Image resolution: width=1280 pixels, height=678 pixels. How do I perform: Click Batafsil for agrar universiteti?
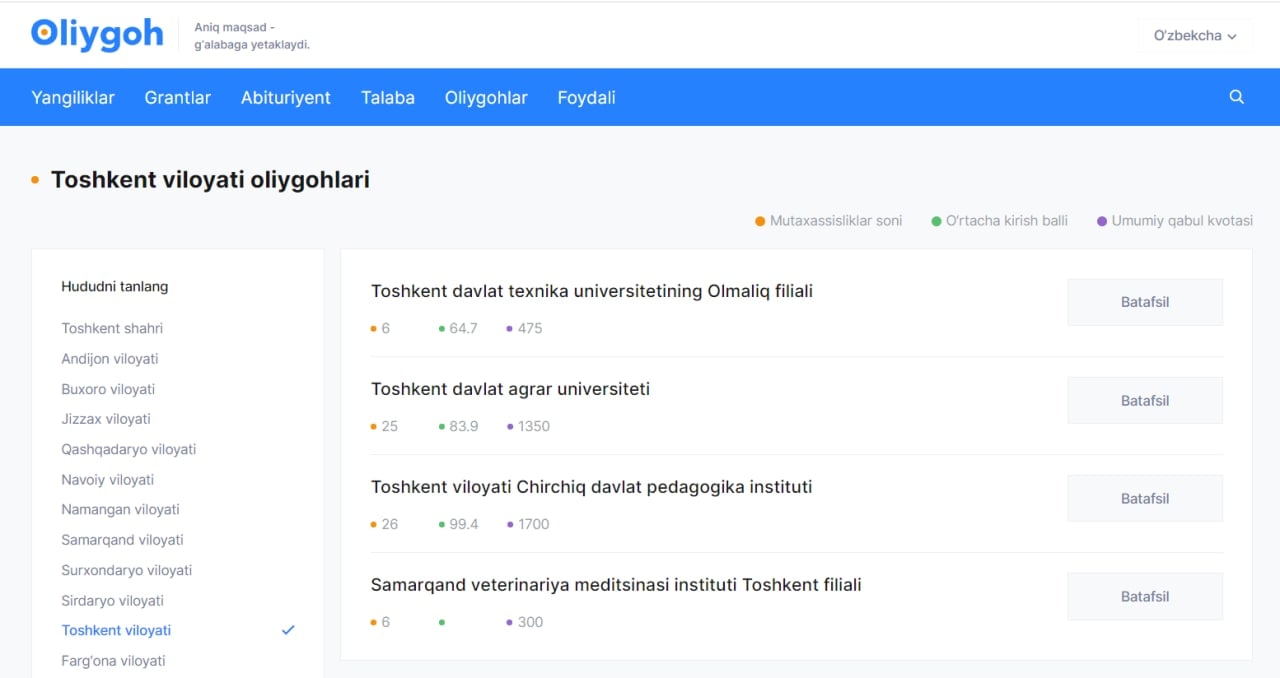click(x=1145, y=400)
